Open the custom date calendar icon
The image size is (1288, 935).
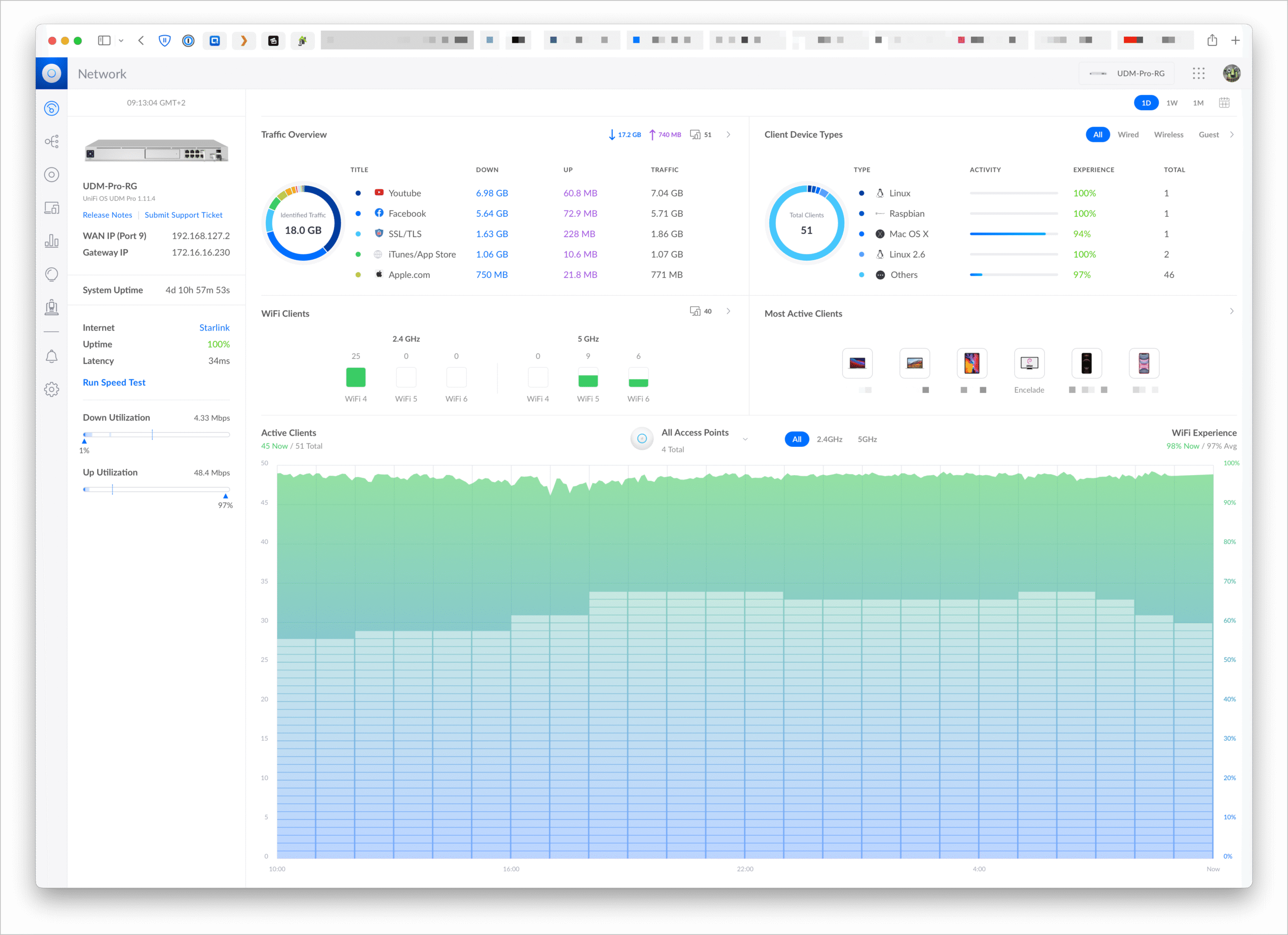[x=1224, y=103]
